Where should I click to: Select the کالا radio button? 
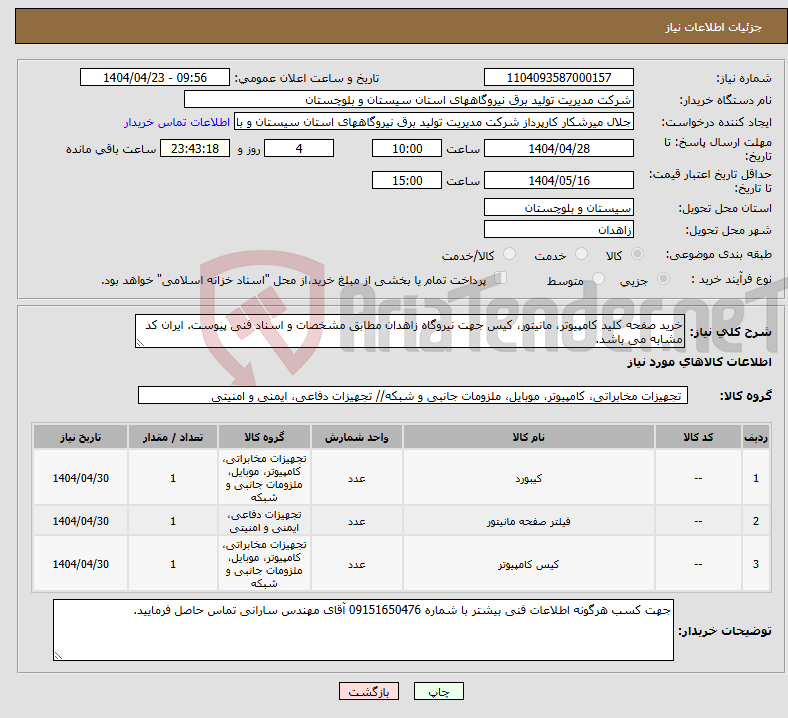click(637, 254)
